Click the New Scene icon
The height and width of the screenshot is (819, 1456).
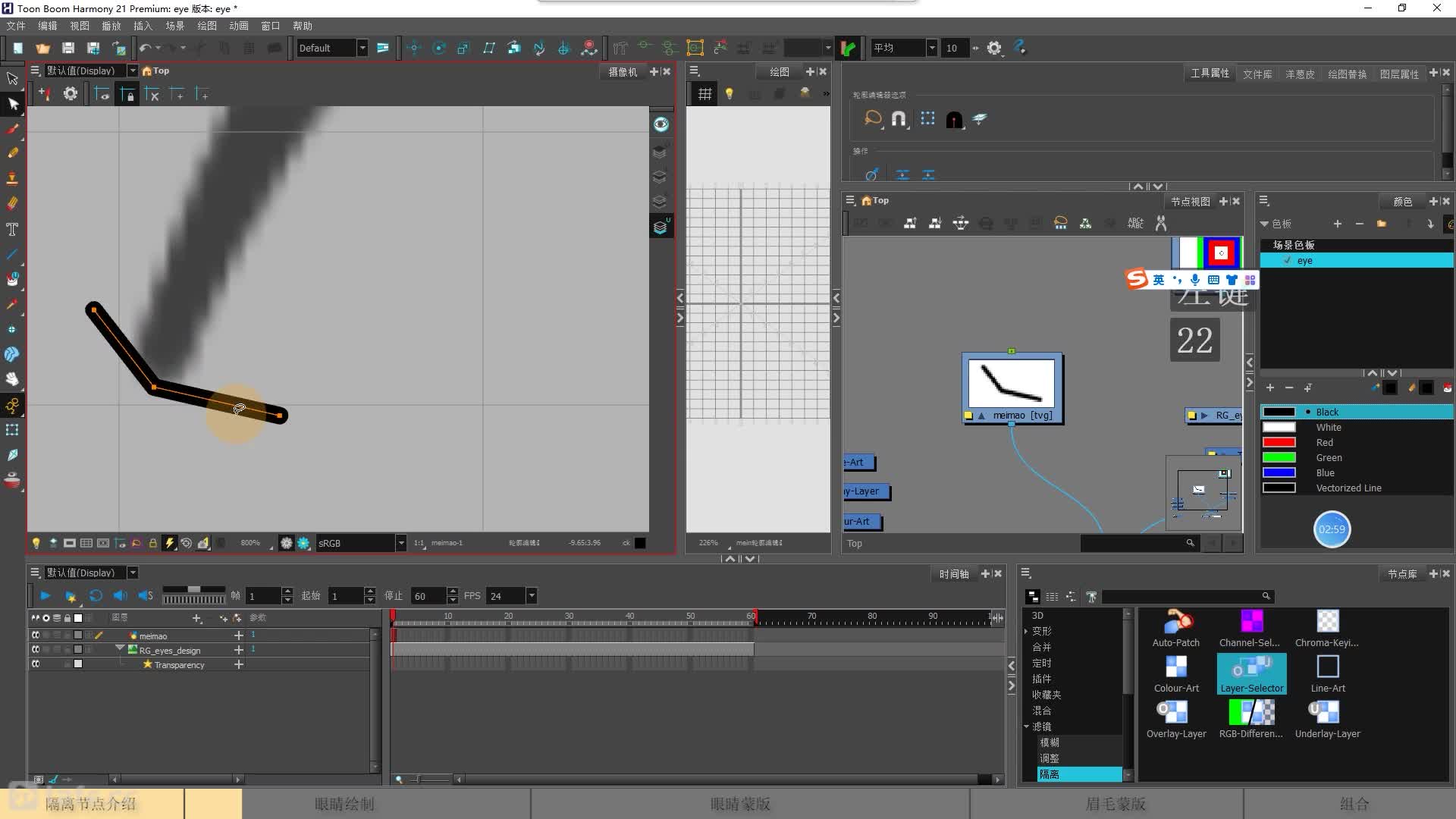tap(17, 48)
